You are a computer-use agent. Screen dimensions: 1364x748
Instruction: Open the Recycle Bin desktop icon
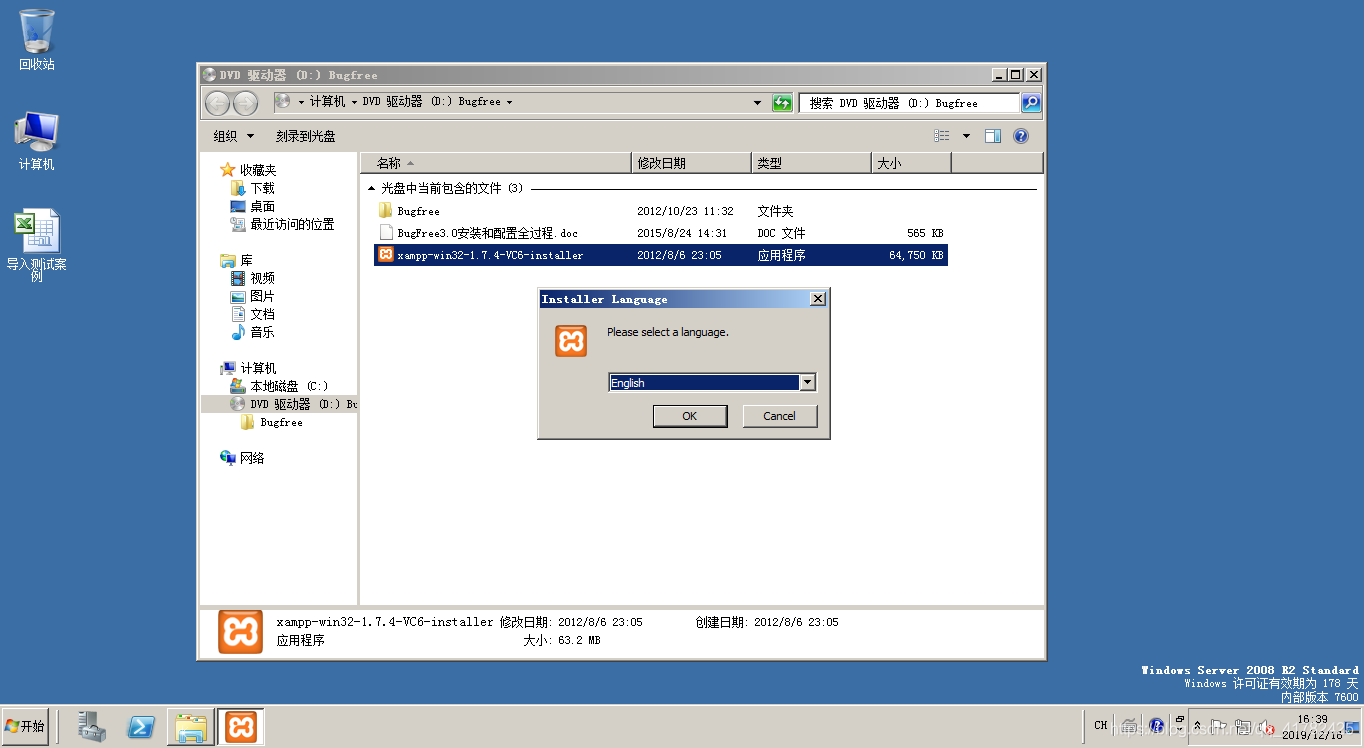(x=37, y=40)
